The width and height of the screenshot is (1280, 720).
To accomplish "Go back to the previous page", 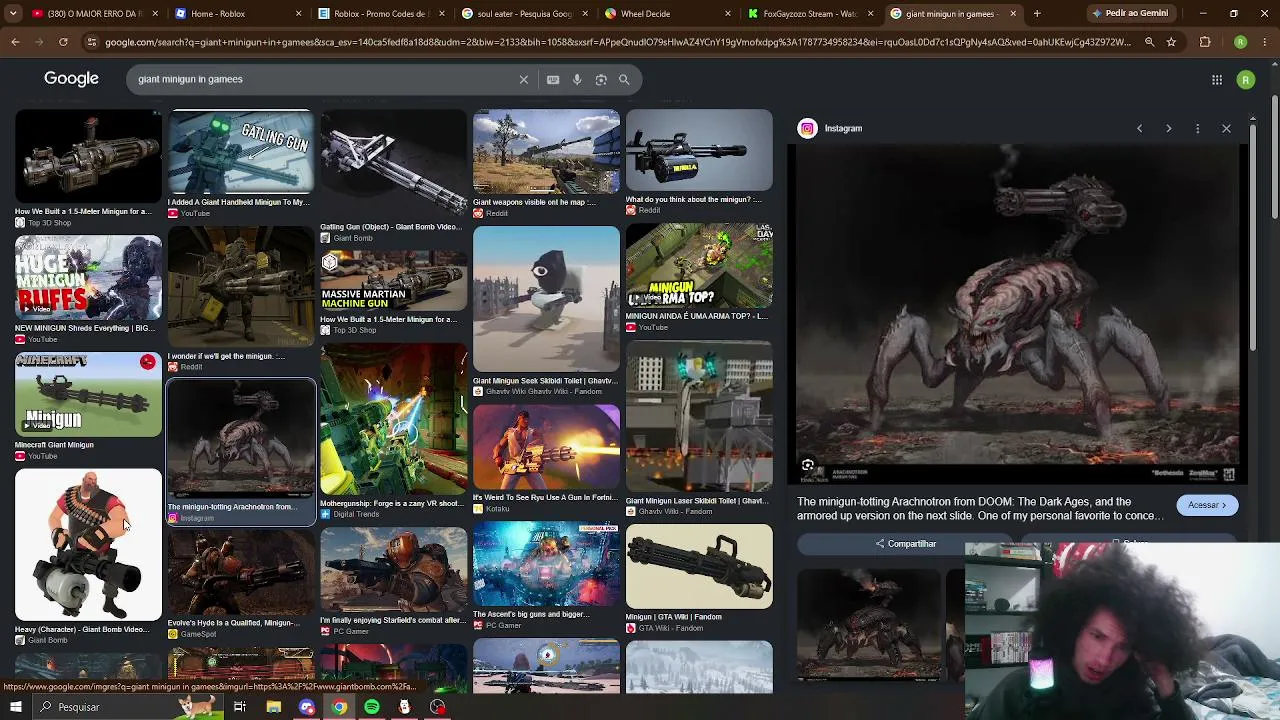I will [x=15, y=42].
